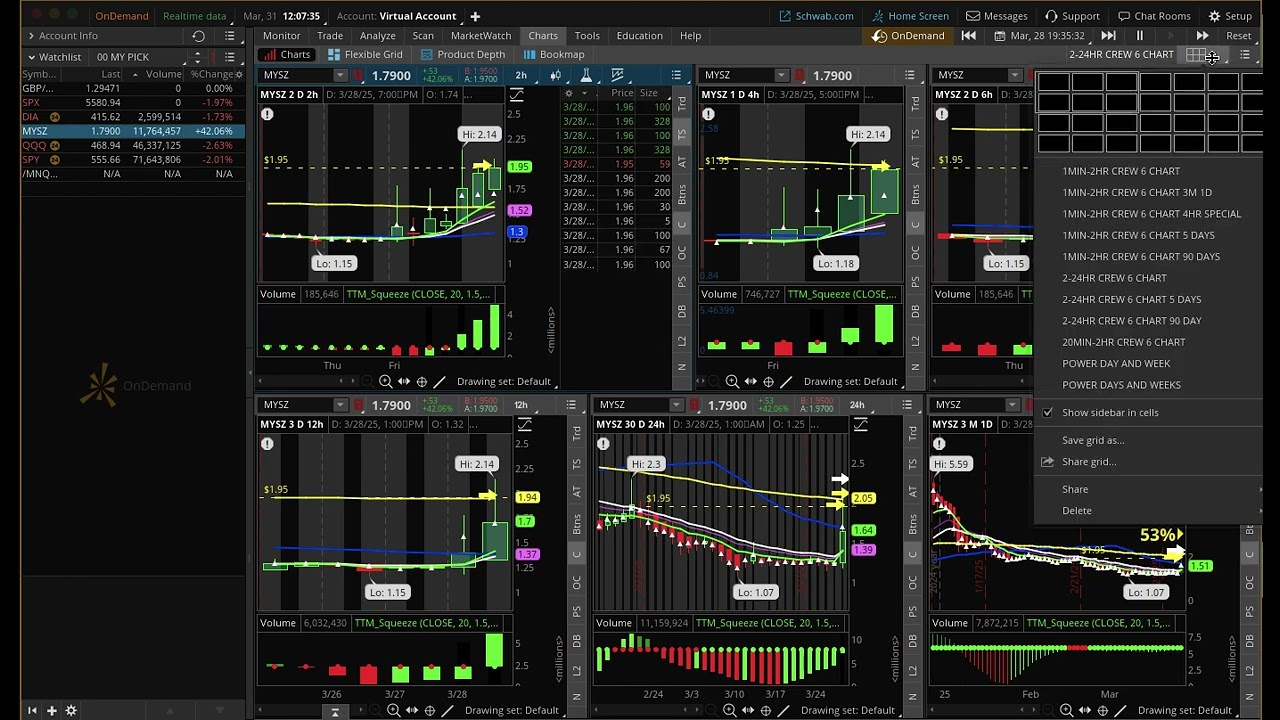Screen dimensions: 1280x720
Task: Toggle OC sidebar button beside 2h chart
Action: coord(683,253)
